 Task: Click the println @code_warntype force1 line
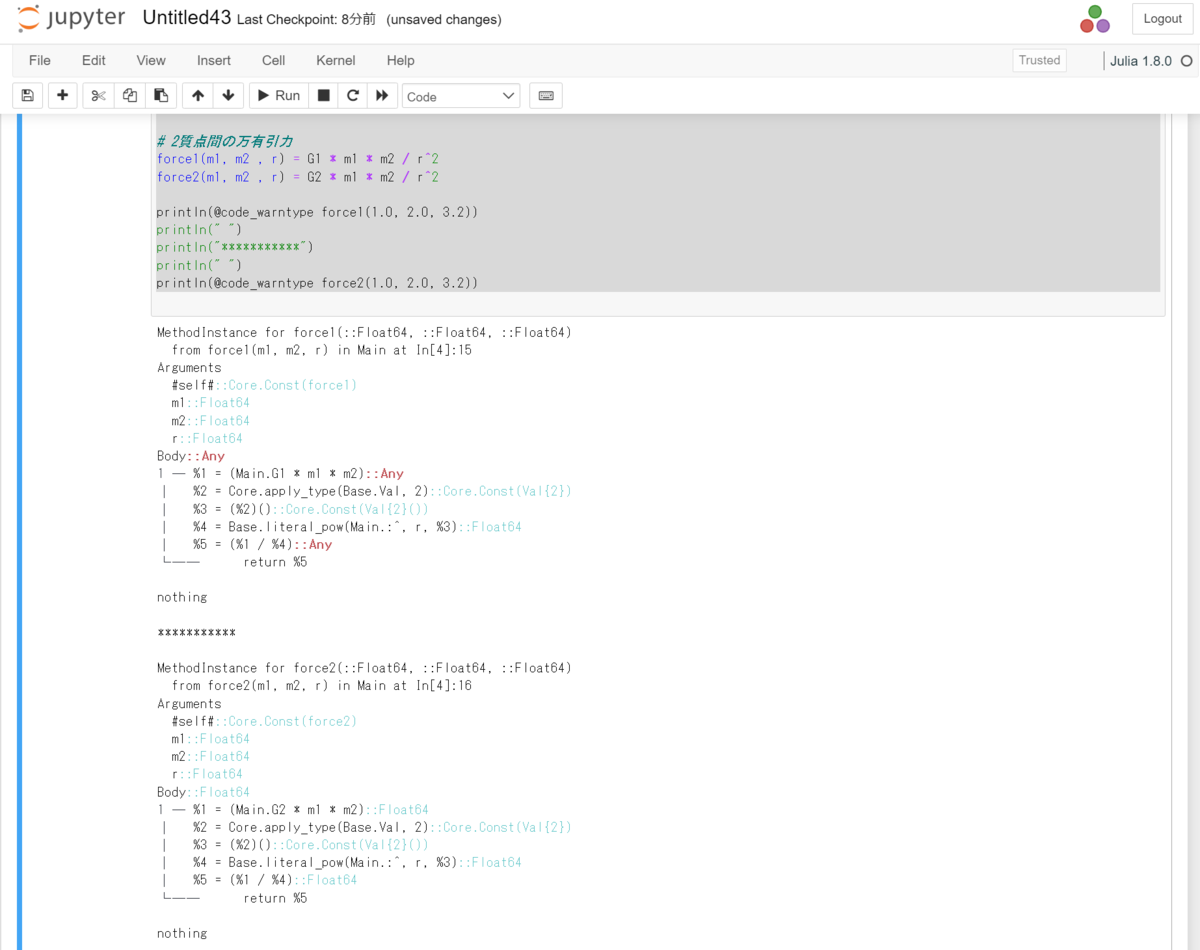(x=317, y=213)
